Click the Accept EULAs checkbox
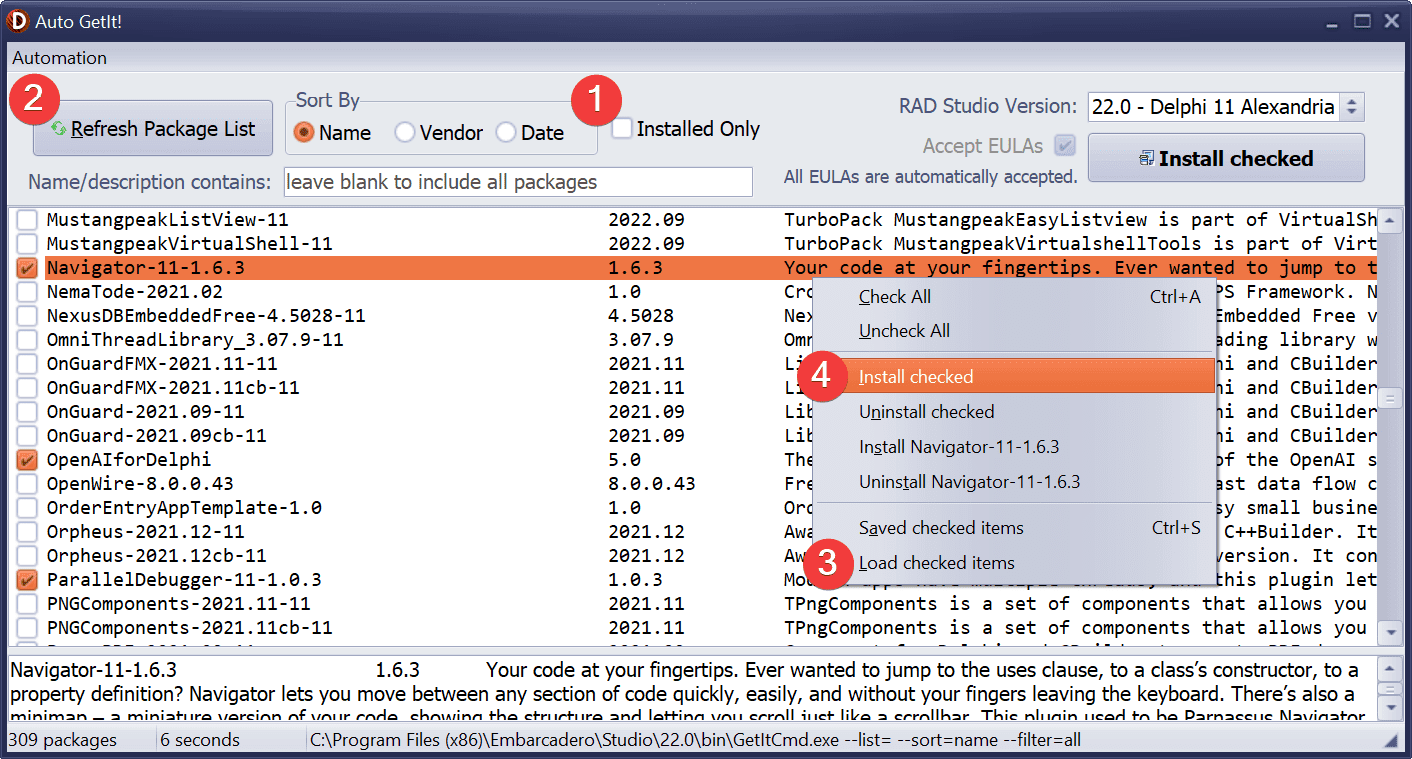This screenshot has height=759, width=1412. 1065,146
